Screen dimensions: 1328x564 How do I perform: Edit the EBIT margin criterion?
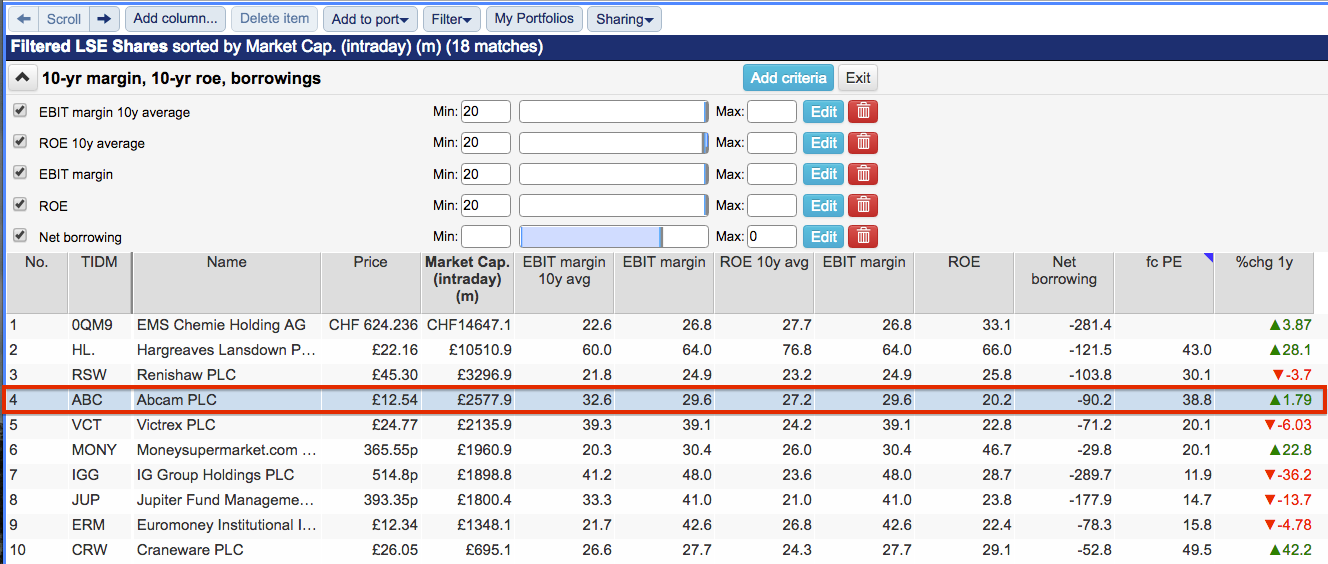[823, 174]
